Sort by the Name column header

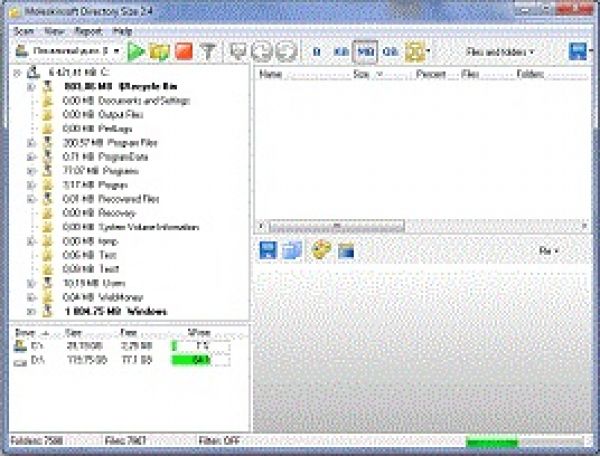tap(302, 74)
